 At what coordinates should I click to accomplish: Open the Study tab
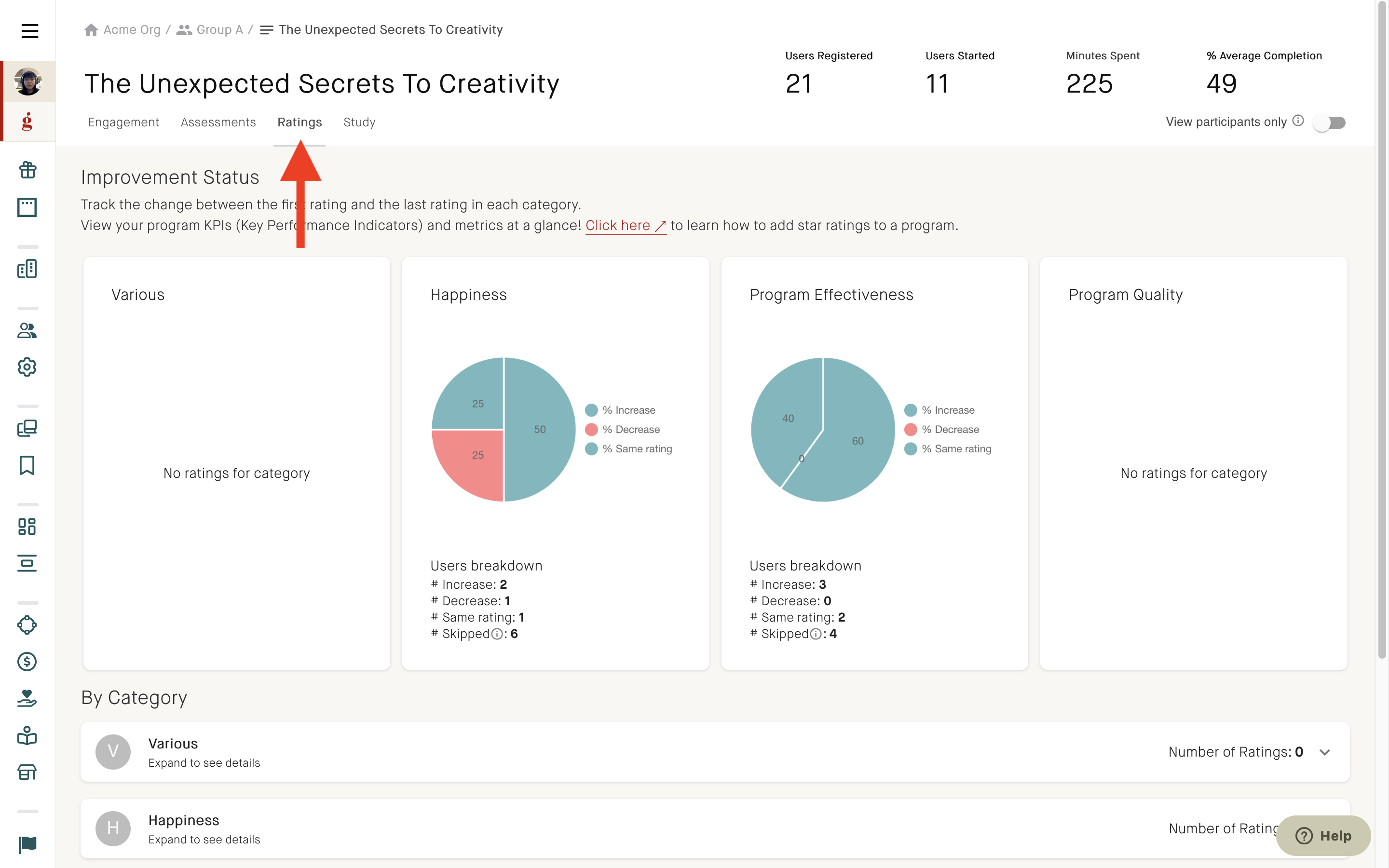(x=359, y=122)
